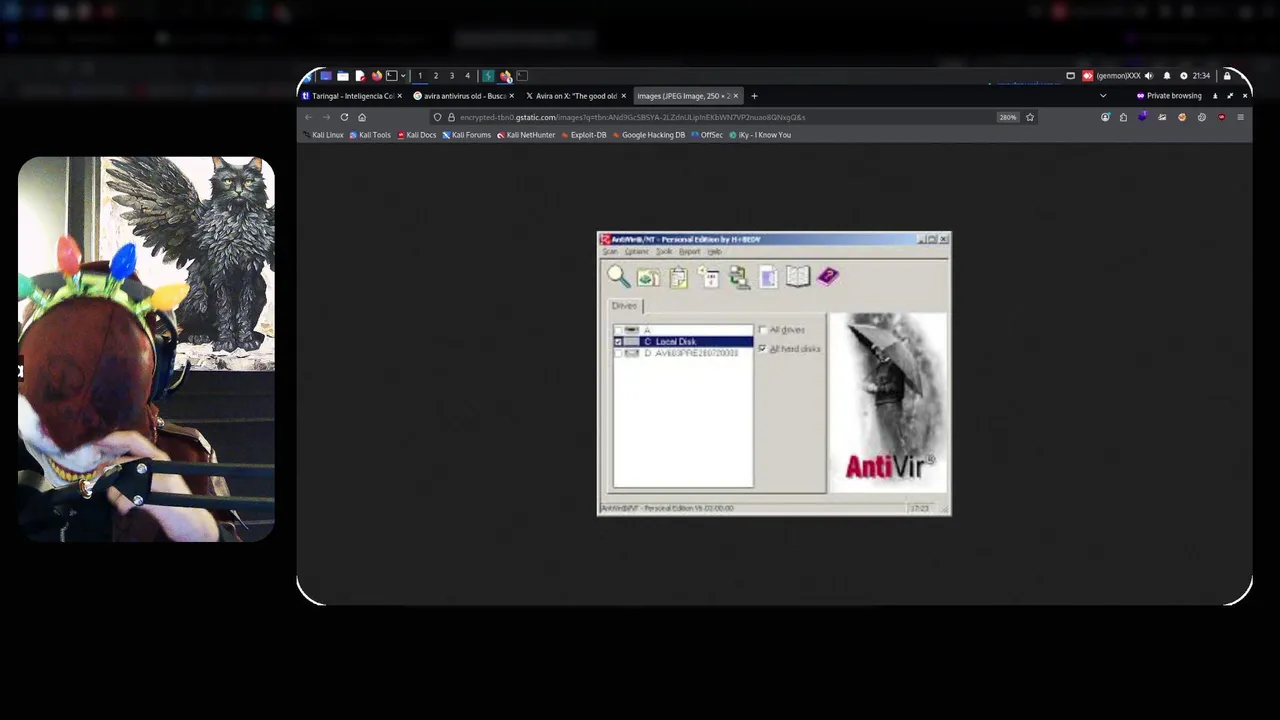Viewport: 1280px width, 720px height.
Task: Disable the All hard disks checkbox
Action: point(762,349)
